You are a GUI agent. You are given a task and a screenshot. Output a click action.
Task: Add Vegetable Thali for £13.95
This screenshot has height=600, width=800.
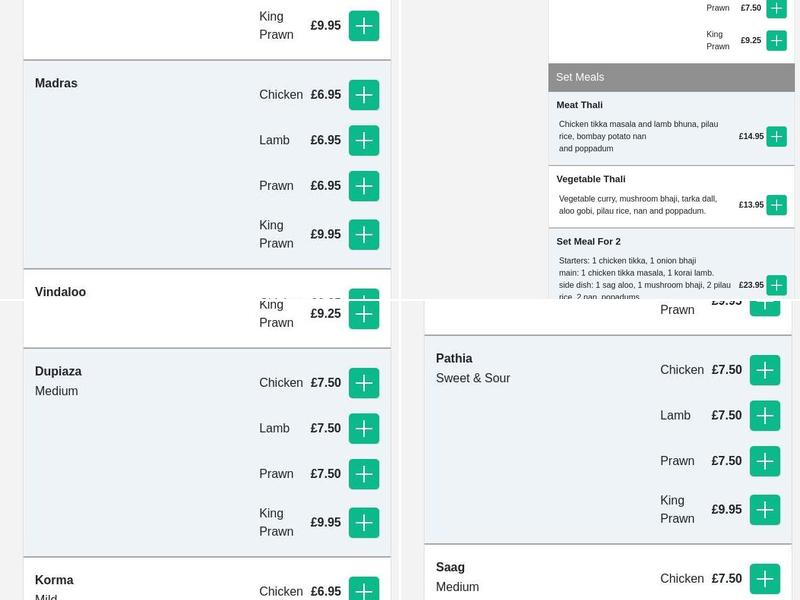(776, 205)
